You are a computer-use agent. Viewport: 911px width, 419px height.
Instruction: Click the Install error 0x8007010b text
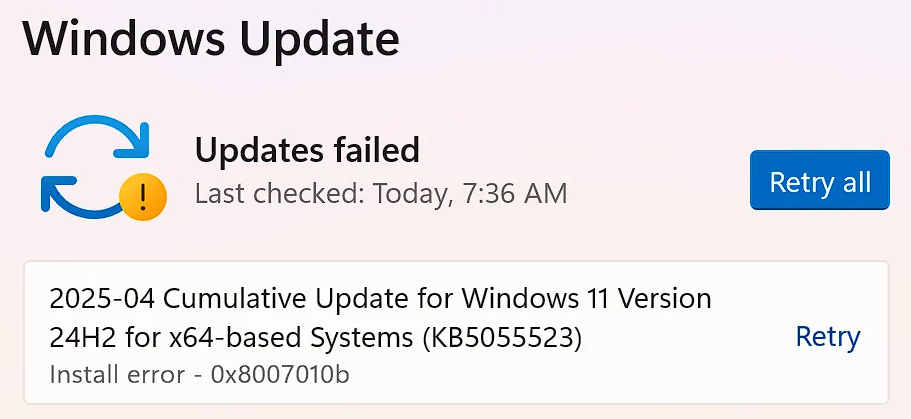(x=199, y=375)
